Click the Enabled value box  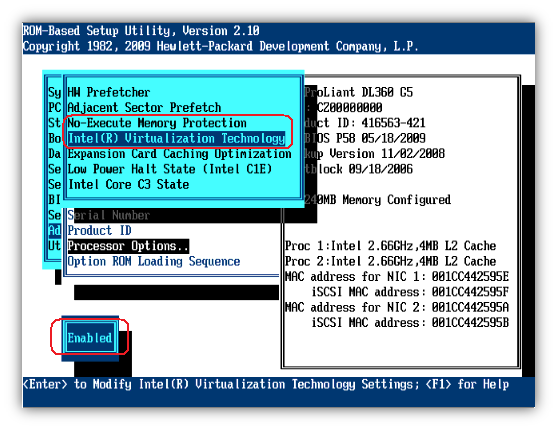click(x=90, y=338)
